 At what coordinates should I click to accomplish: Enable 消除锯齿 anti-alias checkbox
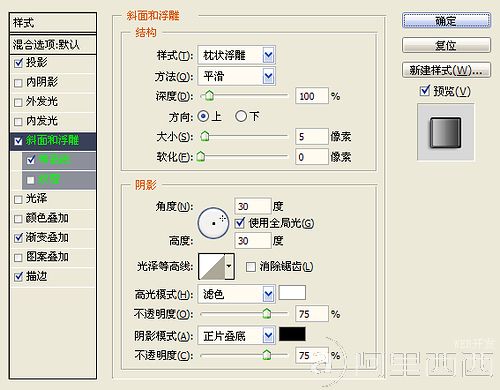[251, 266]
